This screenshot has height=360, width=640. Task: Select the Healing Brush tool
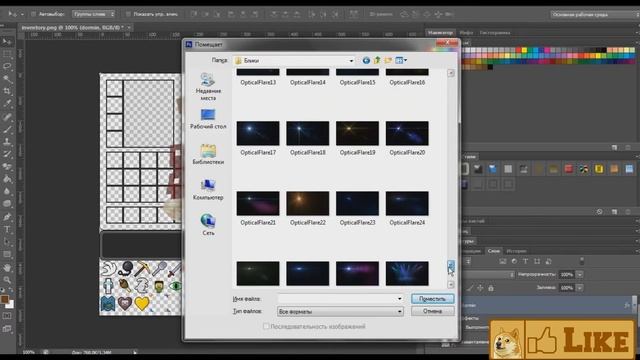tap(7, 117)
